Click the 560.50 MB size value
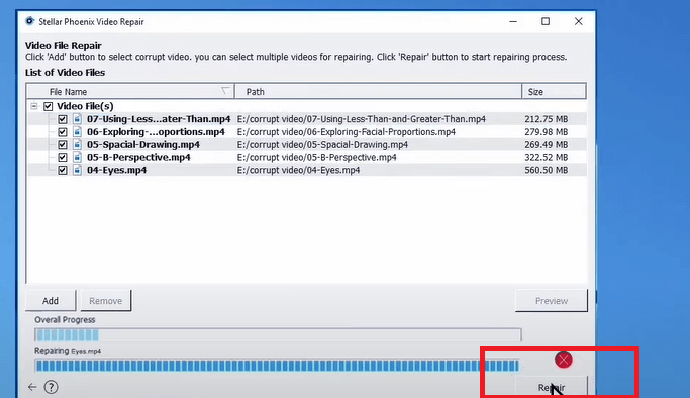690x398 pixels. 546,170
